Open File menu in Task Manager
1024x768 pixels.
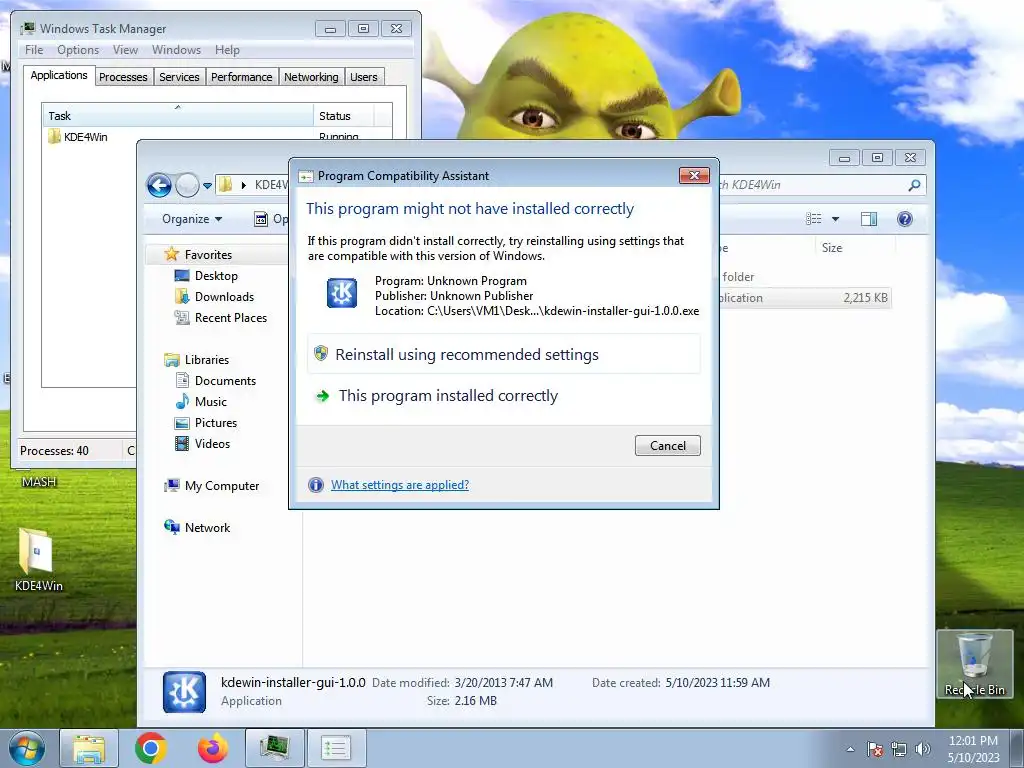(34, 50)
